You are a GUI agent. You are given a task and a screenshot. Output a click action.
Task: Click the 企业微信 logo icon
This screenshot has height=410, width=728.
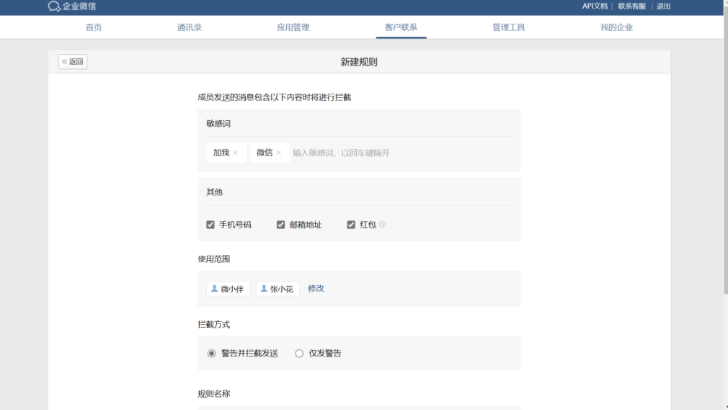(54, 6)
